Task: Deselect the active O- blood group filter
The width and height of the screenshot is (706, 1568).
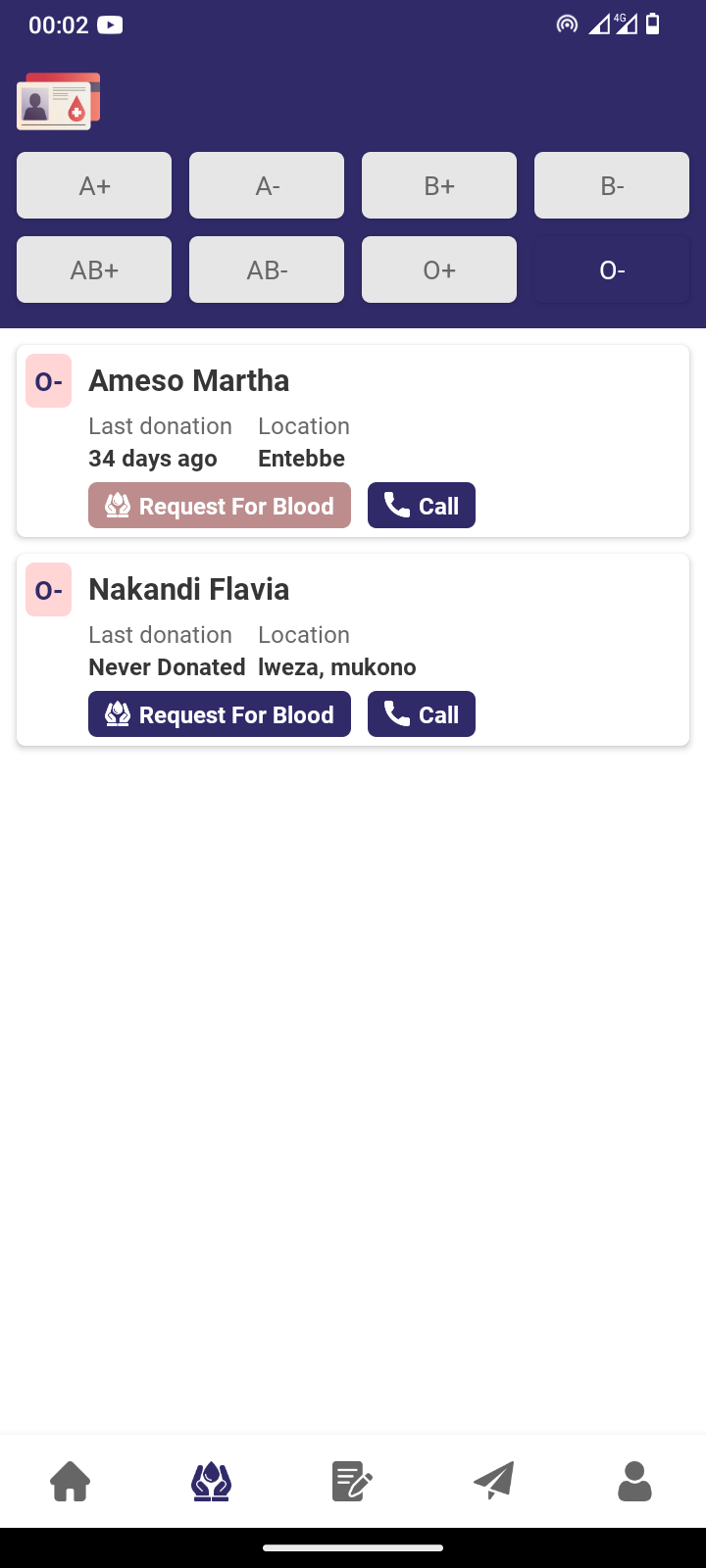Action: tap(612, 269)
